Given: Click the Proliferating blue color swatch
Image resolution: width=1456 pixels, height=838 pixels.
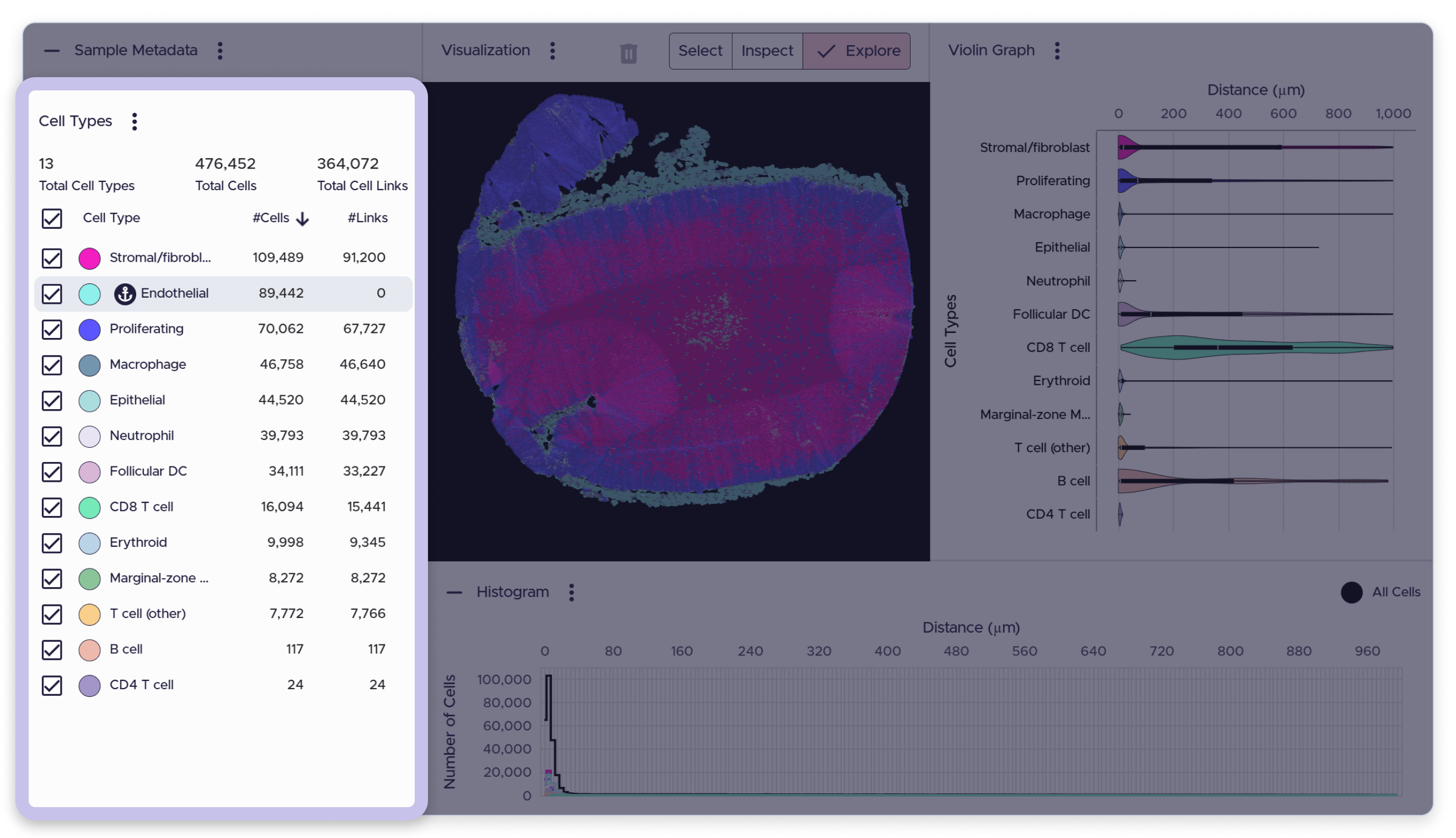Looking at the screenshot, I should tap(89, 329).
